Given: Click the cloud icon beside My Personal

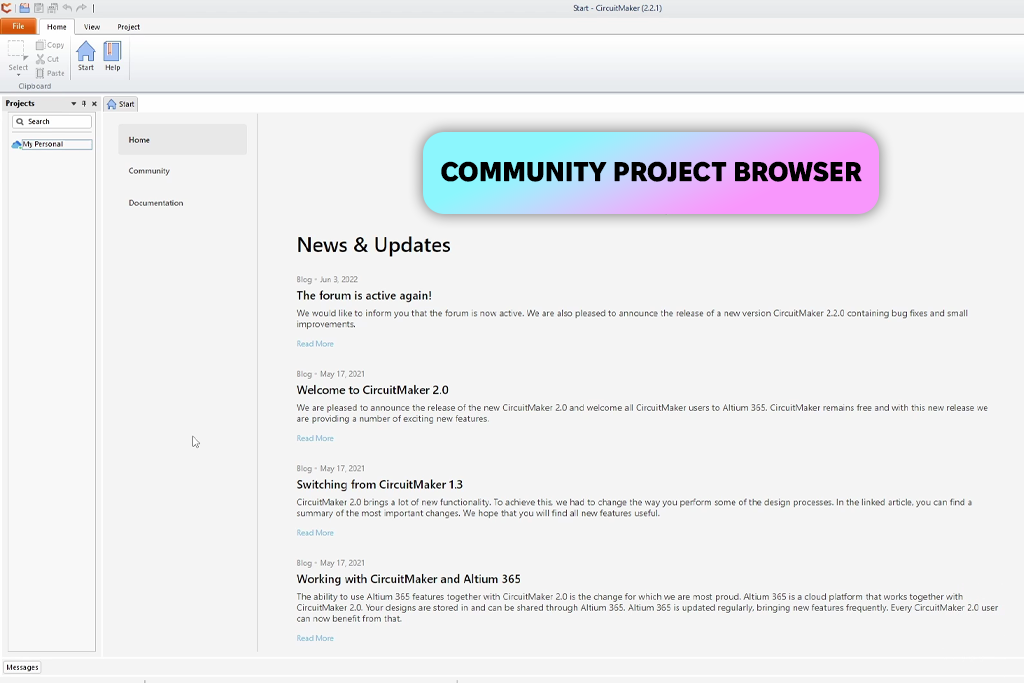Looking at the screenshot, I should (x=16, y=144).
